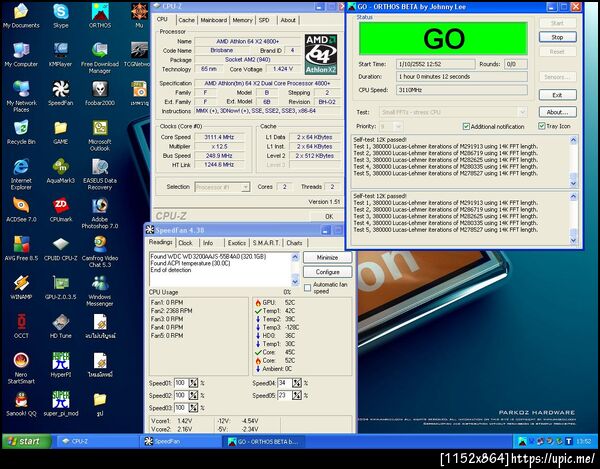The height and width of the screenshot is (469, 600).
Task: Toggle Tray Icon checkbox in ORTHOS
Action: click(541, 126)
